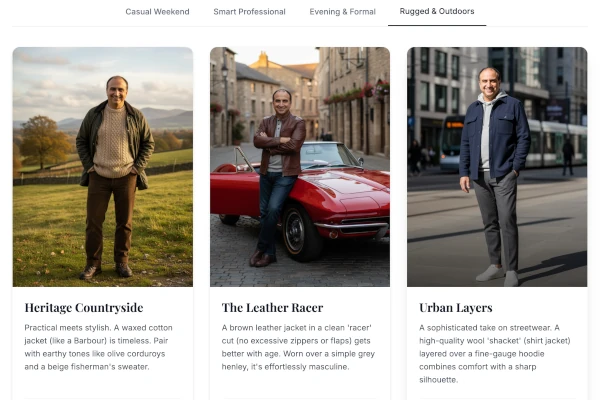
Task: Open the Smart Professional tab
Action: click(249, 12)
